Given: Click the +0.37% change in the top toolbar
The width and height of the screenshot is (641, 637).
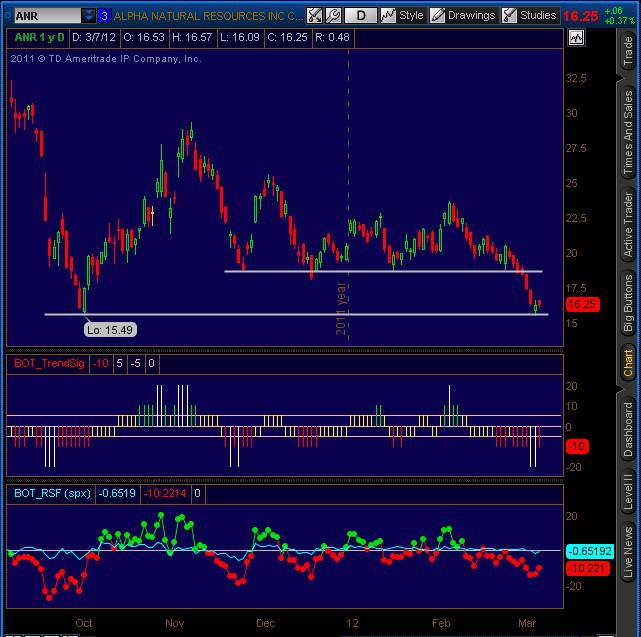Looking at the screenshot, I should pos(619,20).
